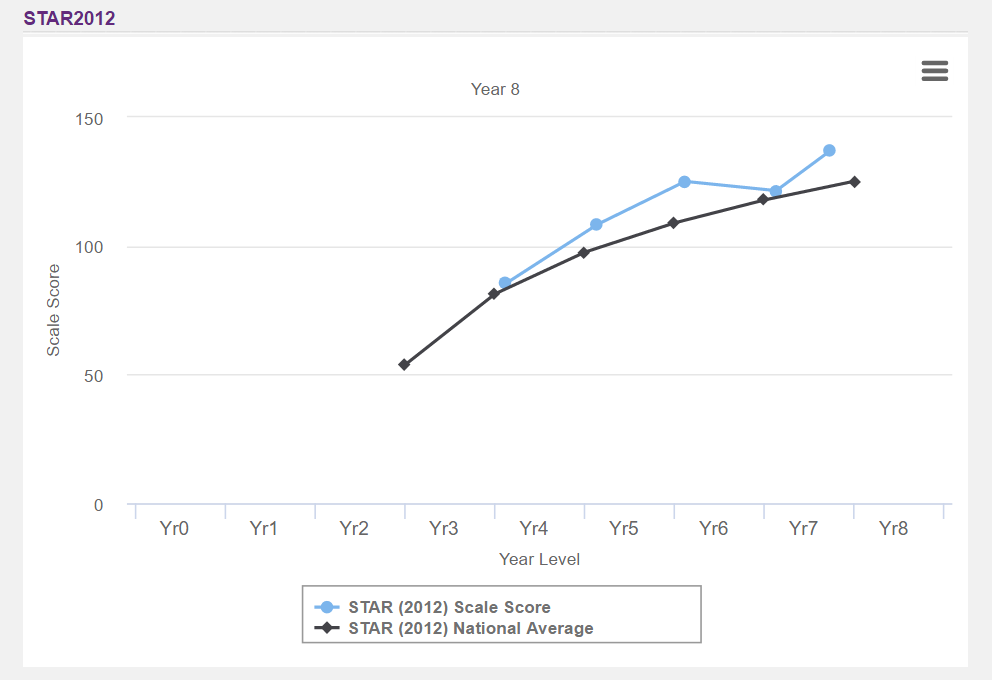Click the Year 8 chart title

pyautogui.click(x=495, y=89)
